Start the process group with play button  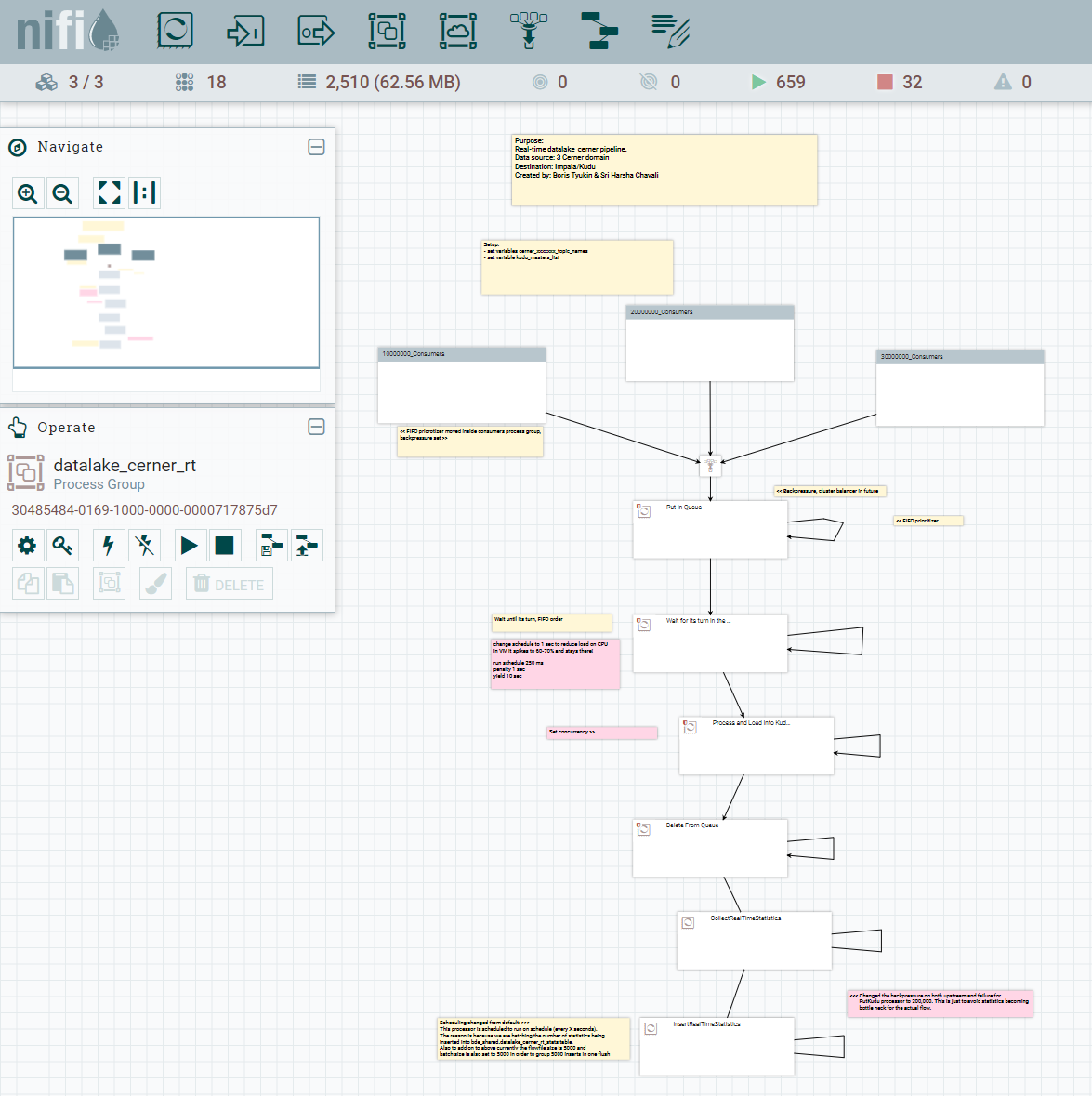pos(190,546)
